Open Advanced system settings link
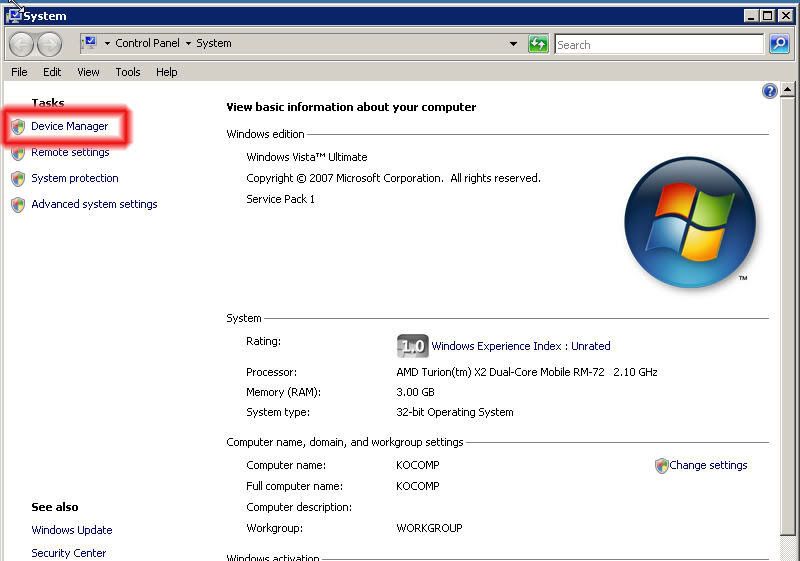This screenshot has width=800, height=561. pos(94,204)
